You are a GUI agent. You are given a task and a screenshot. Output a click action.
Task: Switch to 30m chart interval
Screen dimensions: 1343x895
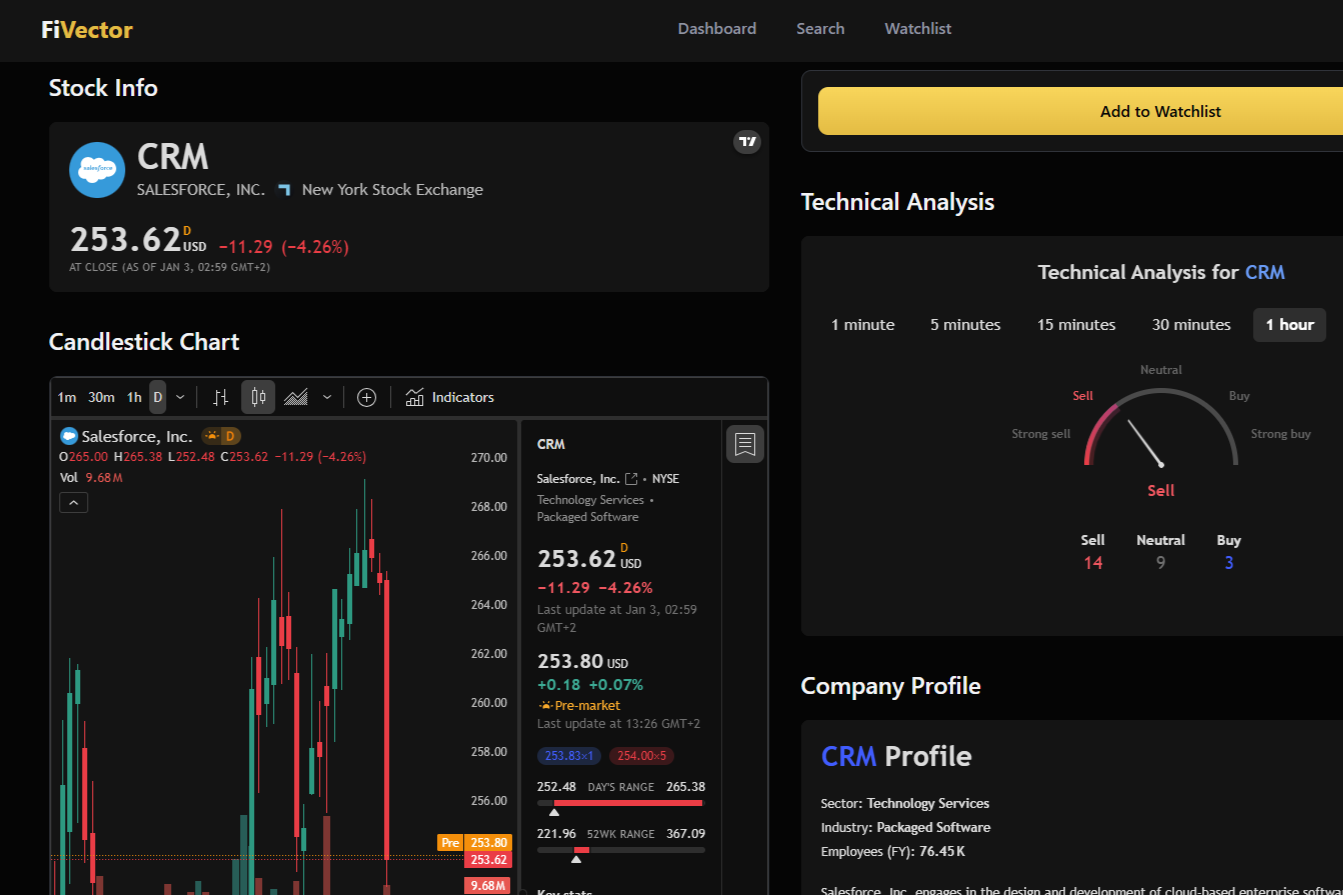coord(101,397)
